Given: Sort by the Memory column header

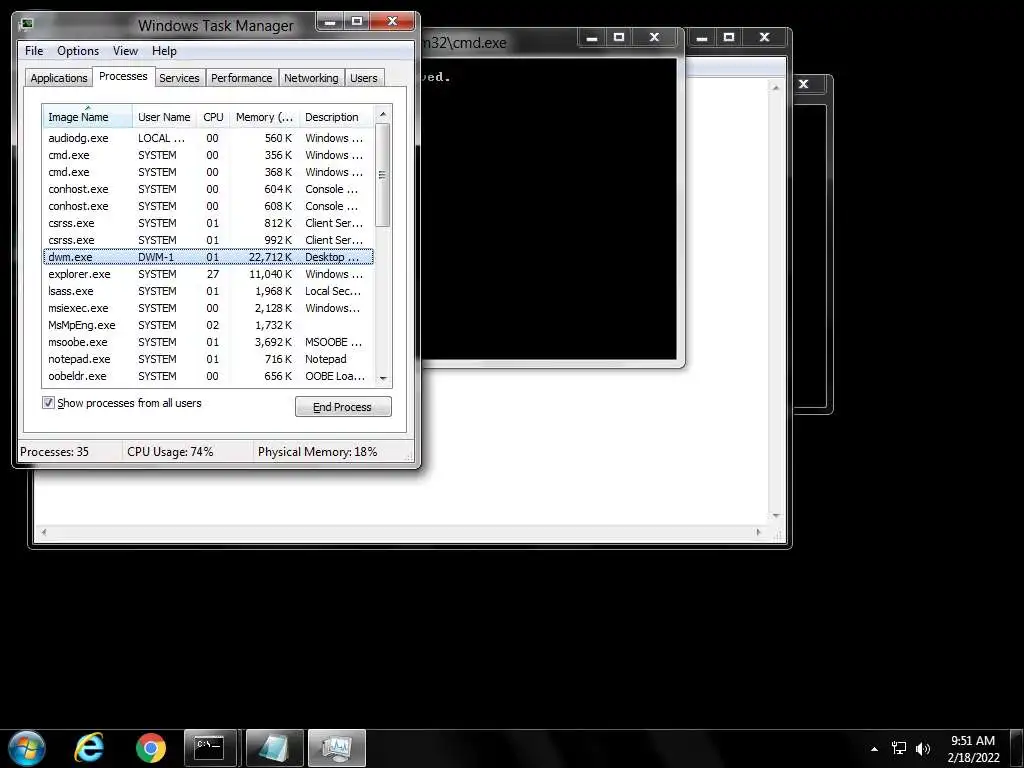Looking at the screenshot, I should [264, 117].
